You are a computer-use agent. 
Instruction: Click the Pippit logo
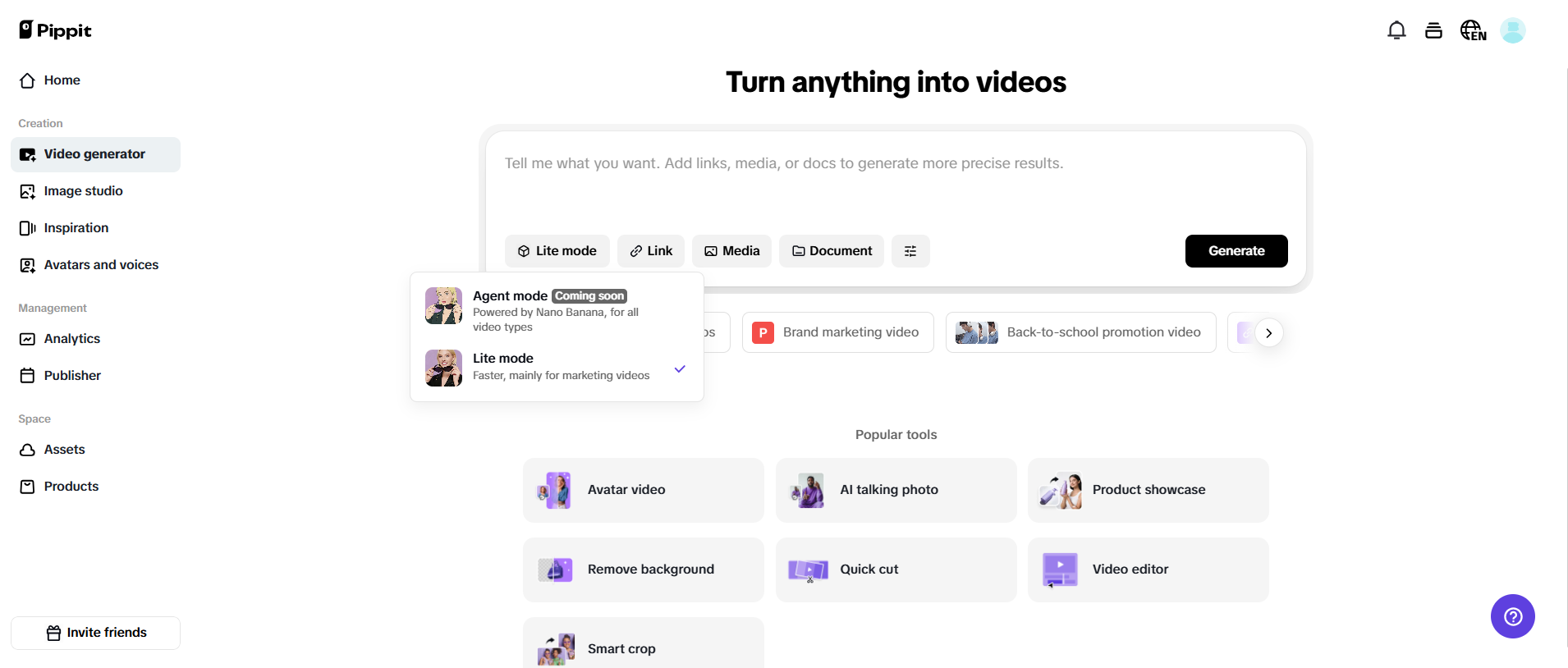tap(55, 30)
